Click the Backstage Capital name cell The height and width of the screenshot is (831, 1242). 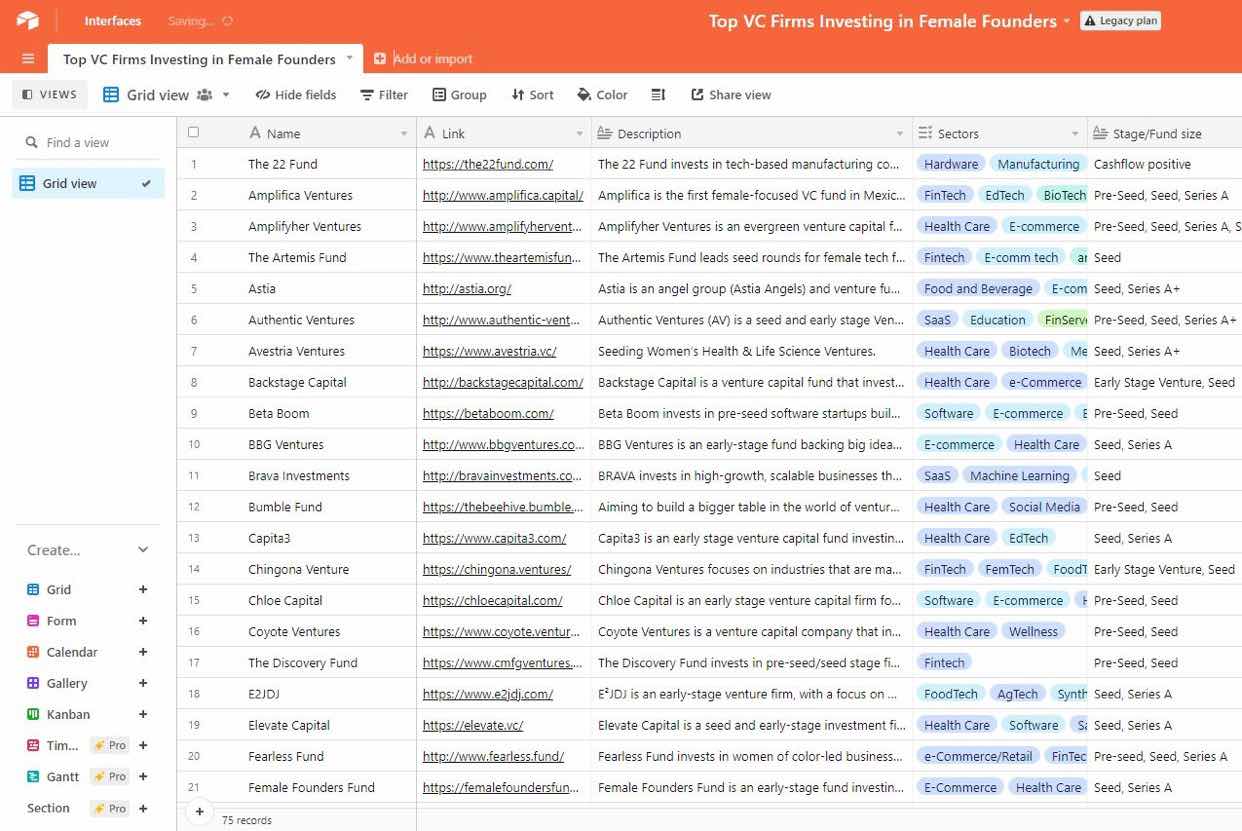(297, 382)
